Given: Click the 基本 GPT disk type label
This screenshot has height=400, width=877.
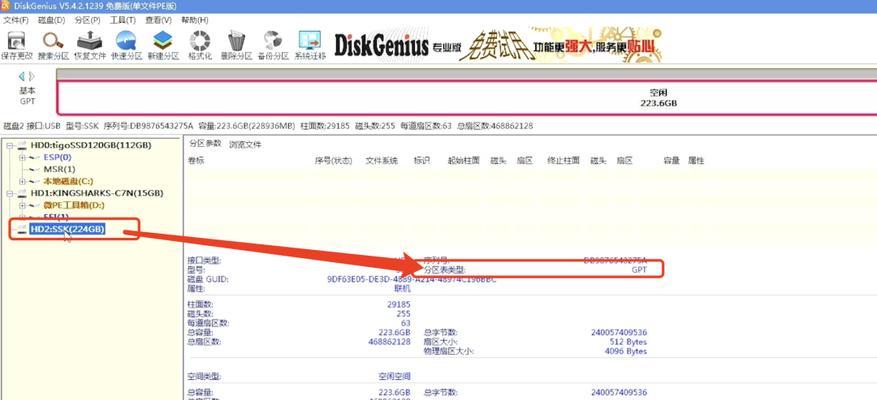Looking at the screenshot, I should pos(27,96).
